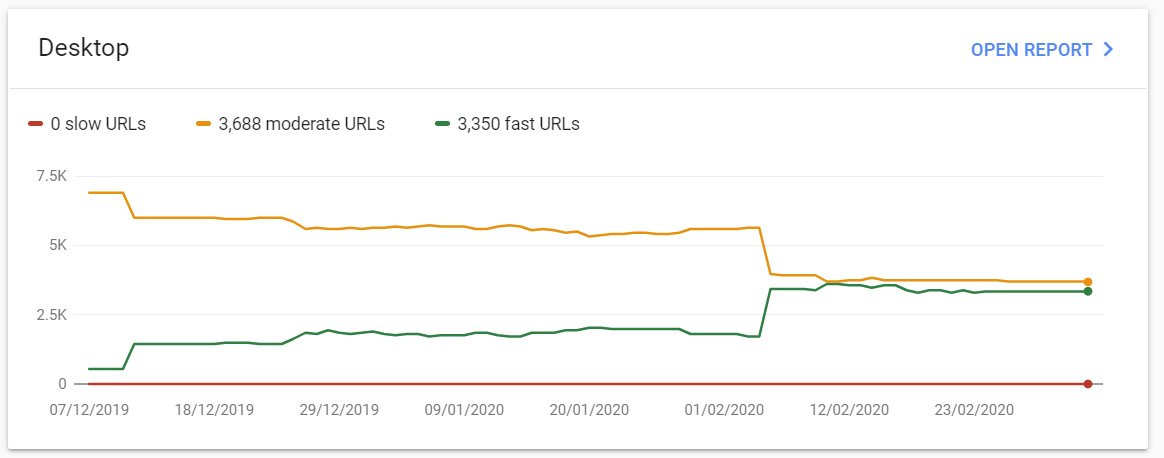Click the 07/12/2019 date axis label

click(88, 410)
